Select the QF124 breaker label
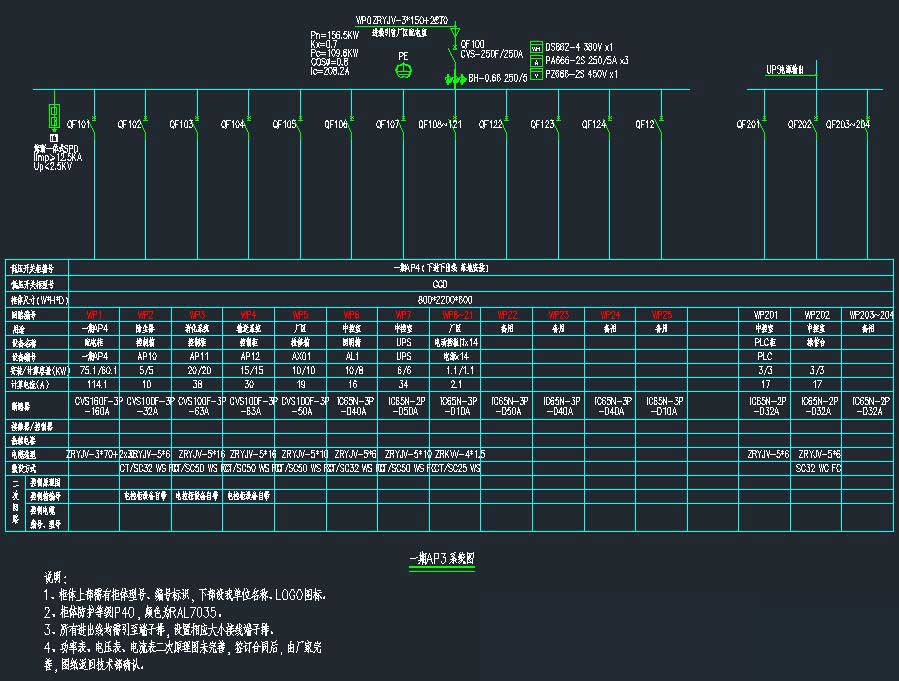This screenshot has width=899, height=681. tap(594, 124)
